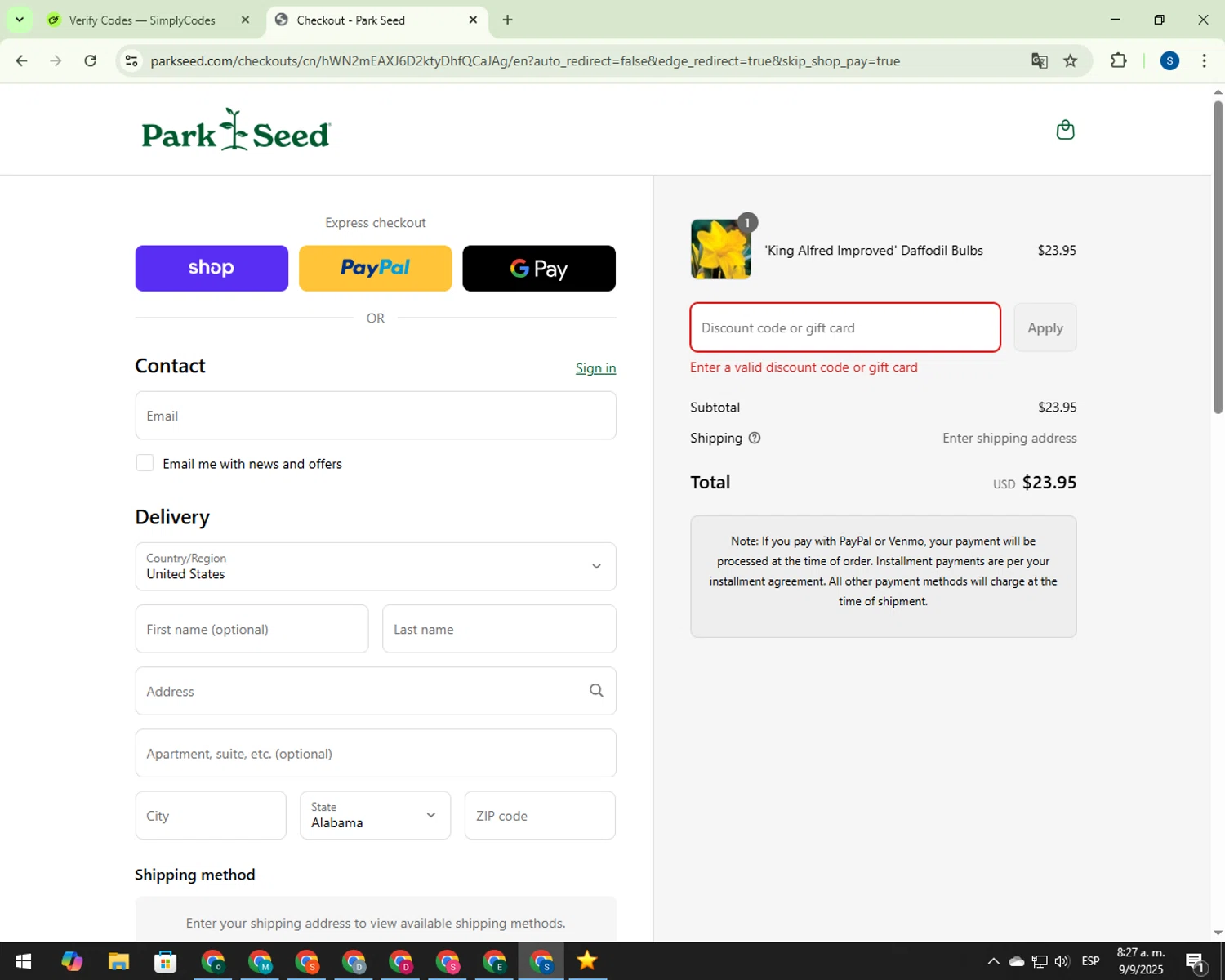Click the OneDrive cloud tray icon
The image size is (1225, 980).
[1017, 961]
